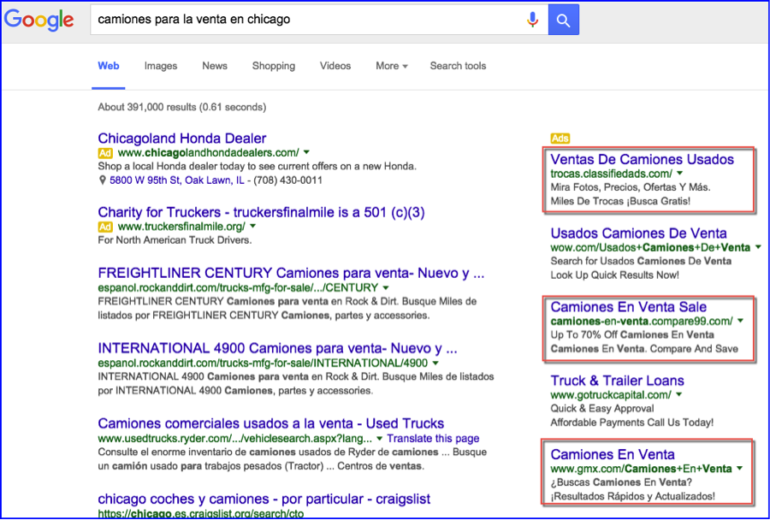Open Charity for Truckers ad link

261,212
